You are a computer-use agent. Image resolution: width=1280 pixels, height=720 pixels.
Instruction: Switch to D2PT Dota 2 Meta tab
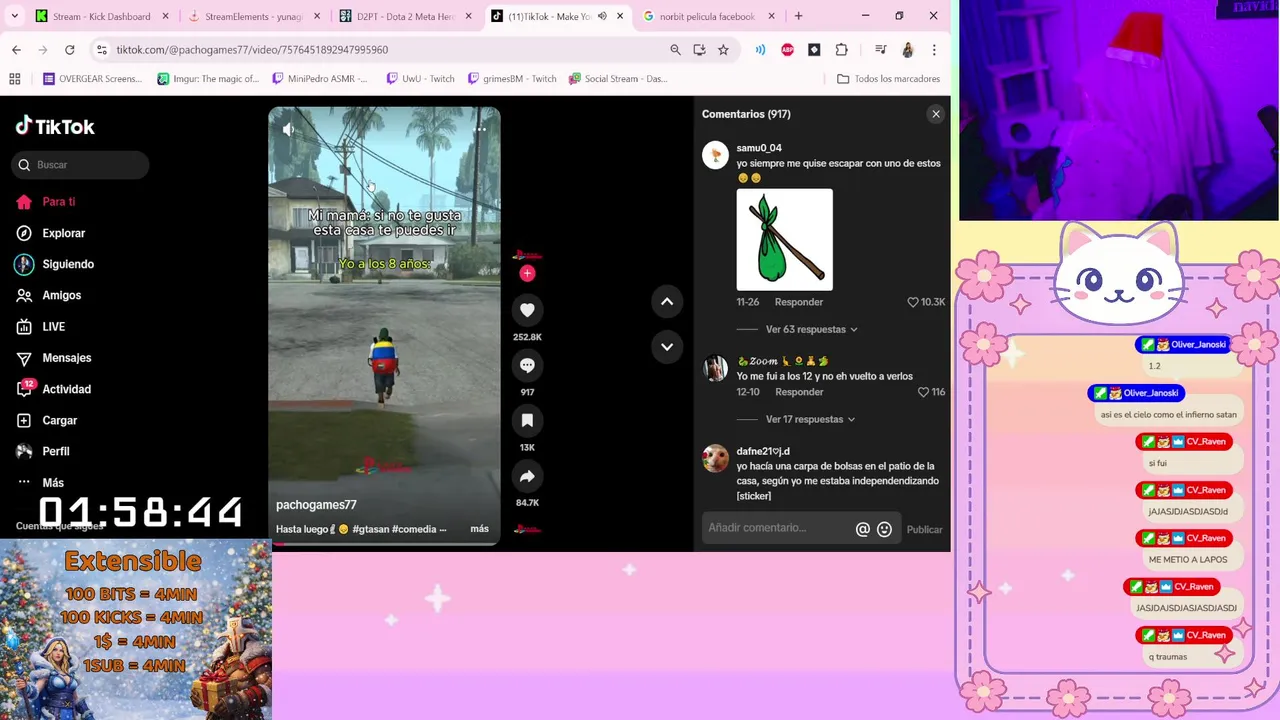[405, 16]
